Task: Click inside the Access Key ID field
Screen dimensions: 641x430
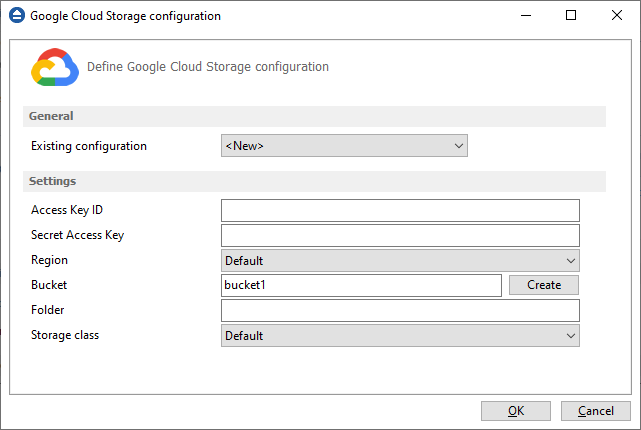Action: (x=400, y=211)
